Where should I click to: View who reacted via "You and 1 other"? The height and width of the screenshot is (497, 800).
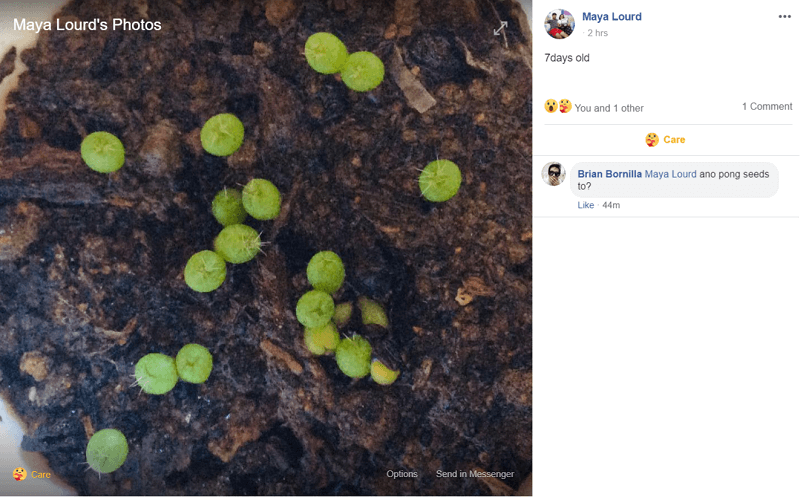coord(609,108)
